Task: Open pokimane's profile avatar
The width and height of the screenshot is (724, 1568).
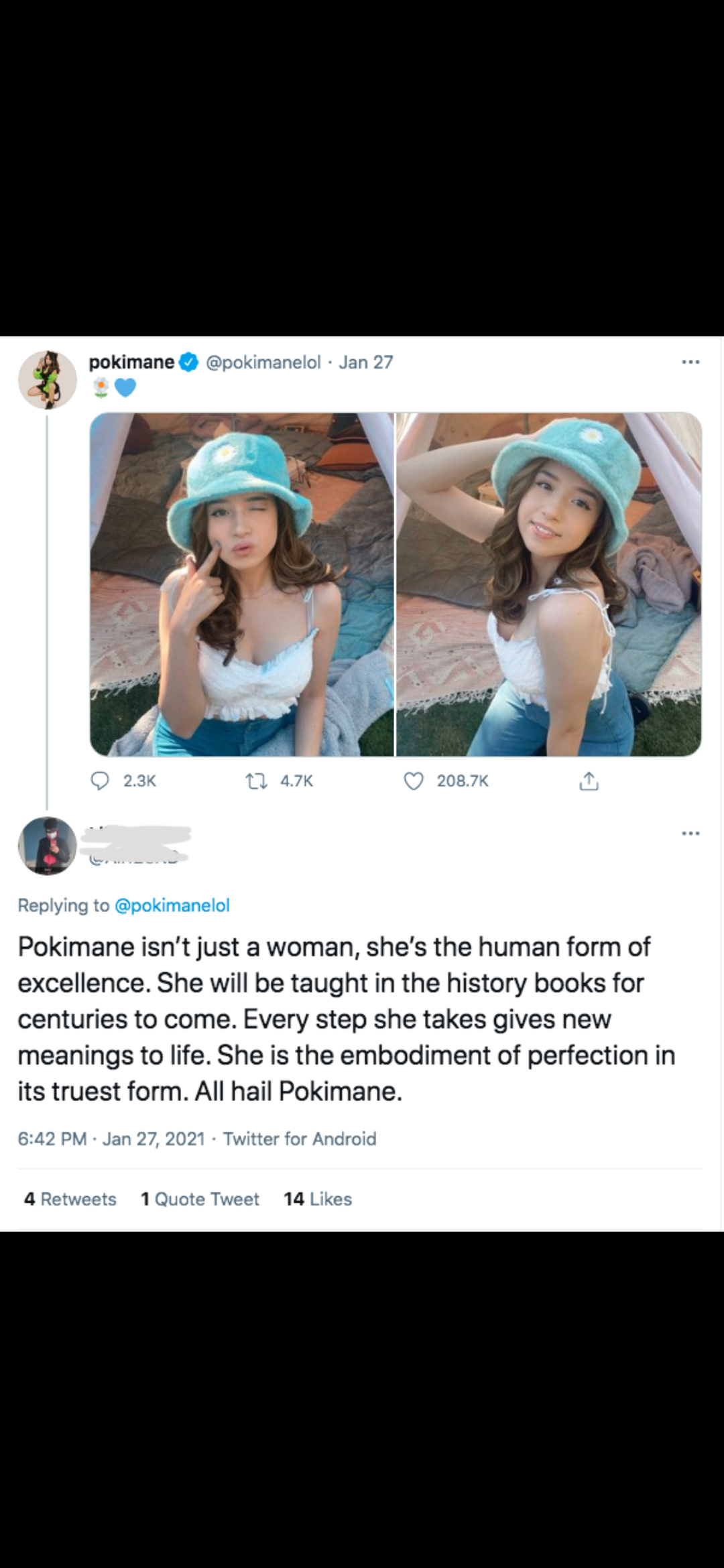Action: click(47, 379)
